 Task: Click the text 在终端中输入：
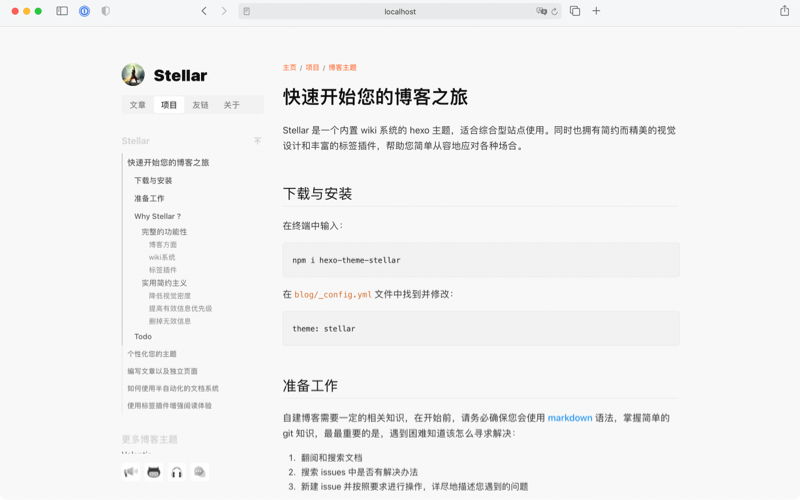tap(313, 226)
